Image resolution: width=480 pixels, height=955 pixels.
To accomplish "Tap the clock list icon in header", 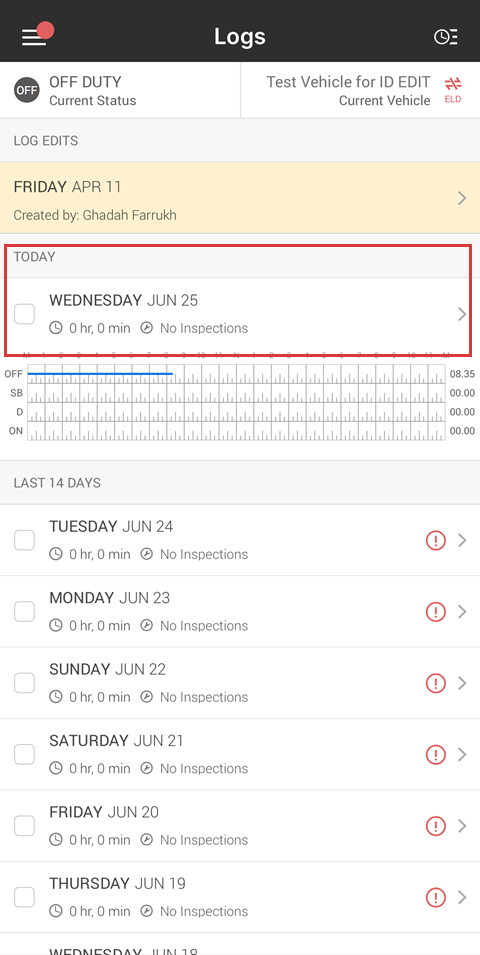I will (446, 37).
